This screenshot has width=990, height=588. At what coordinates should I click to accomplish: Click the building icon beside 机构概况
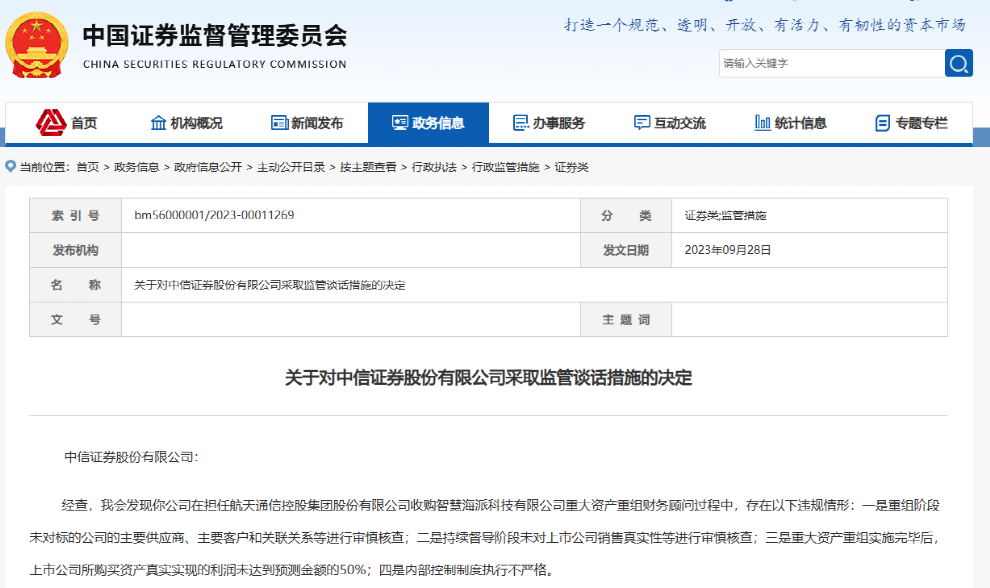[158, 123]
